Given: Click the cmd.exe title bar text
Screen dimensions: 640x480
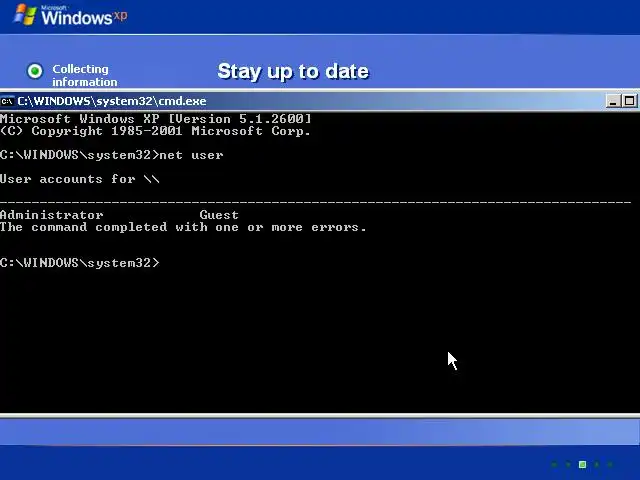Looking at the screenshot, I should coord(112,101).
